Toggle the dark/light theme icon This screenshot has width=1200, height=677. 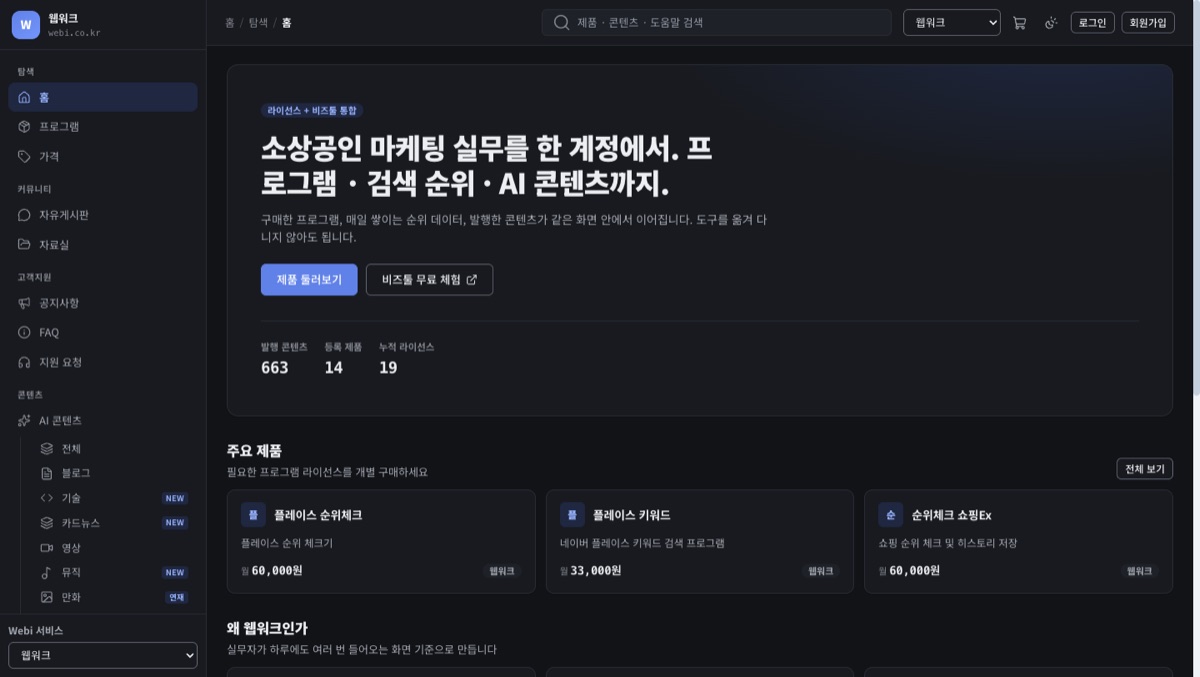1051,22
